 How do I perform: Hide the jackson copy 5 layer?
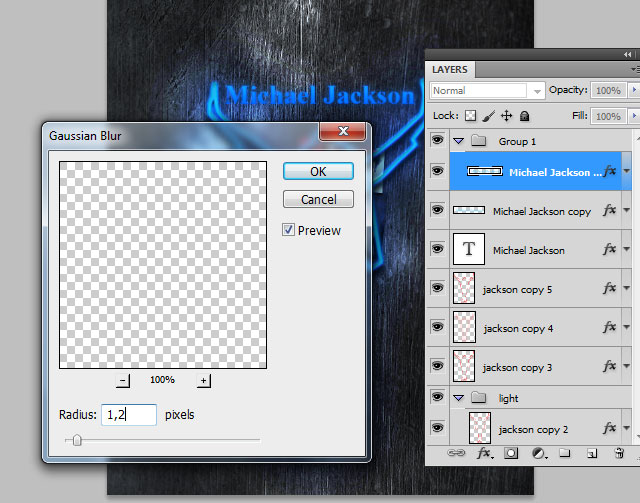[437, 287]
